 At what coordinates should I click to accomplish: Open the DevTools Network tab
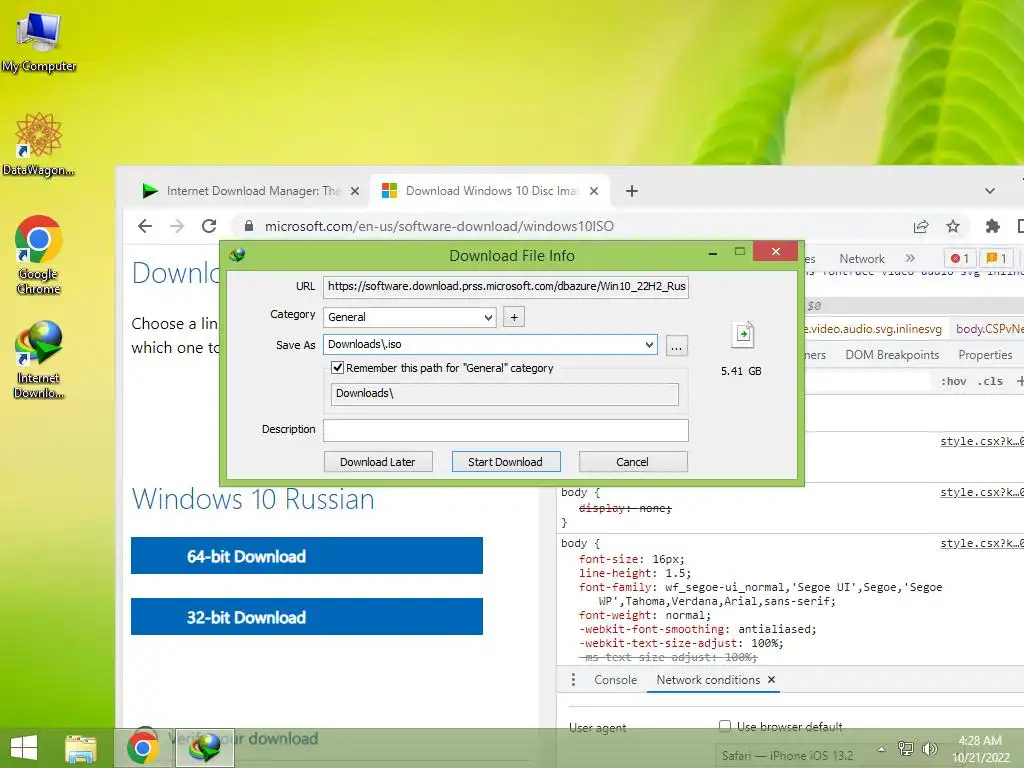862,259
